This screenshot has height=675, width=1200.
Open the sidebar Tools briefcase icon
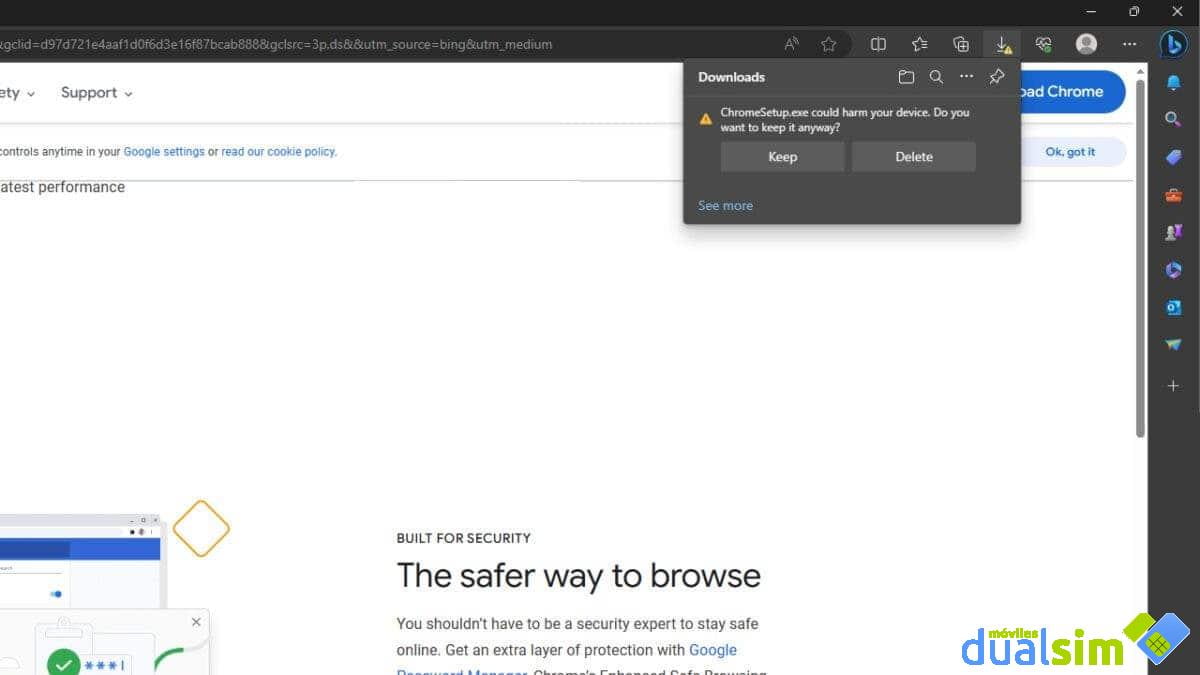(1173, 195)
